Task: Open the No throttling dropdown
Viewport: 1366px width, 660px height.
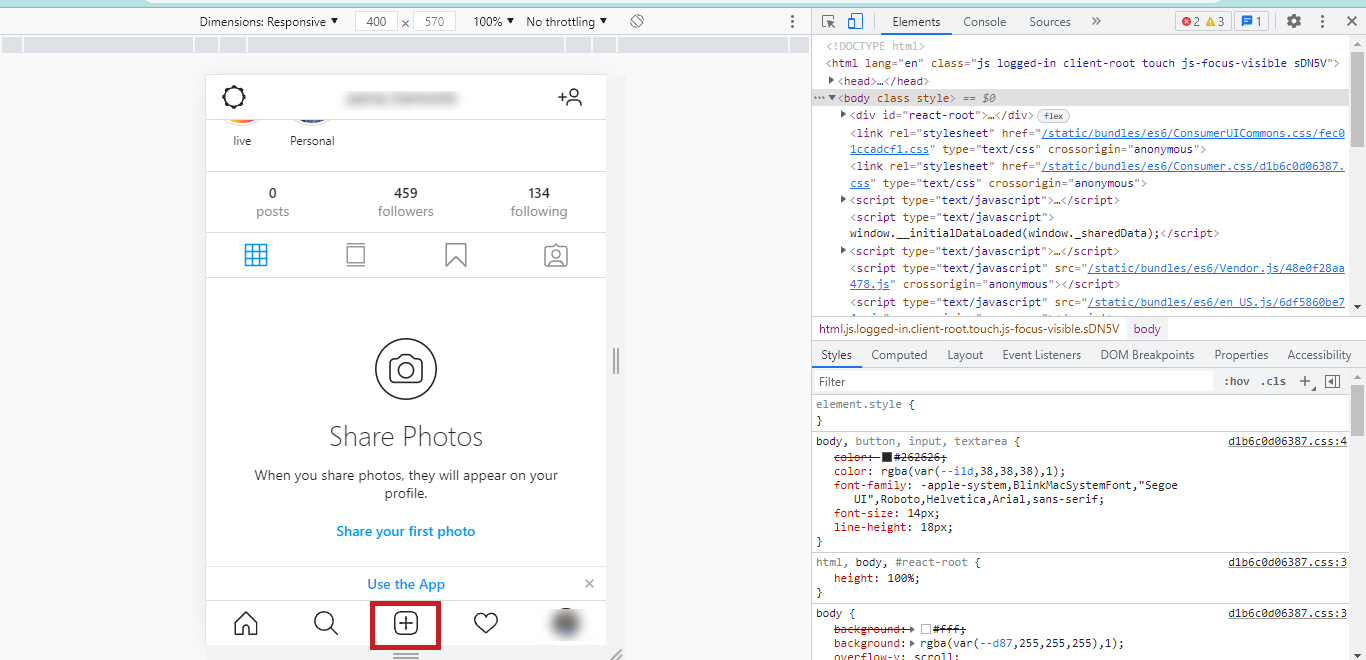Action: pyautogui.click(x=566, y=21)
